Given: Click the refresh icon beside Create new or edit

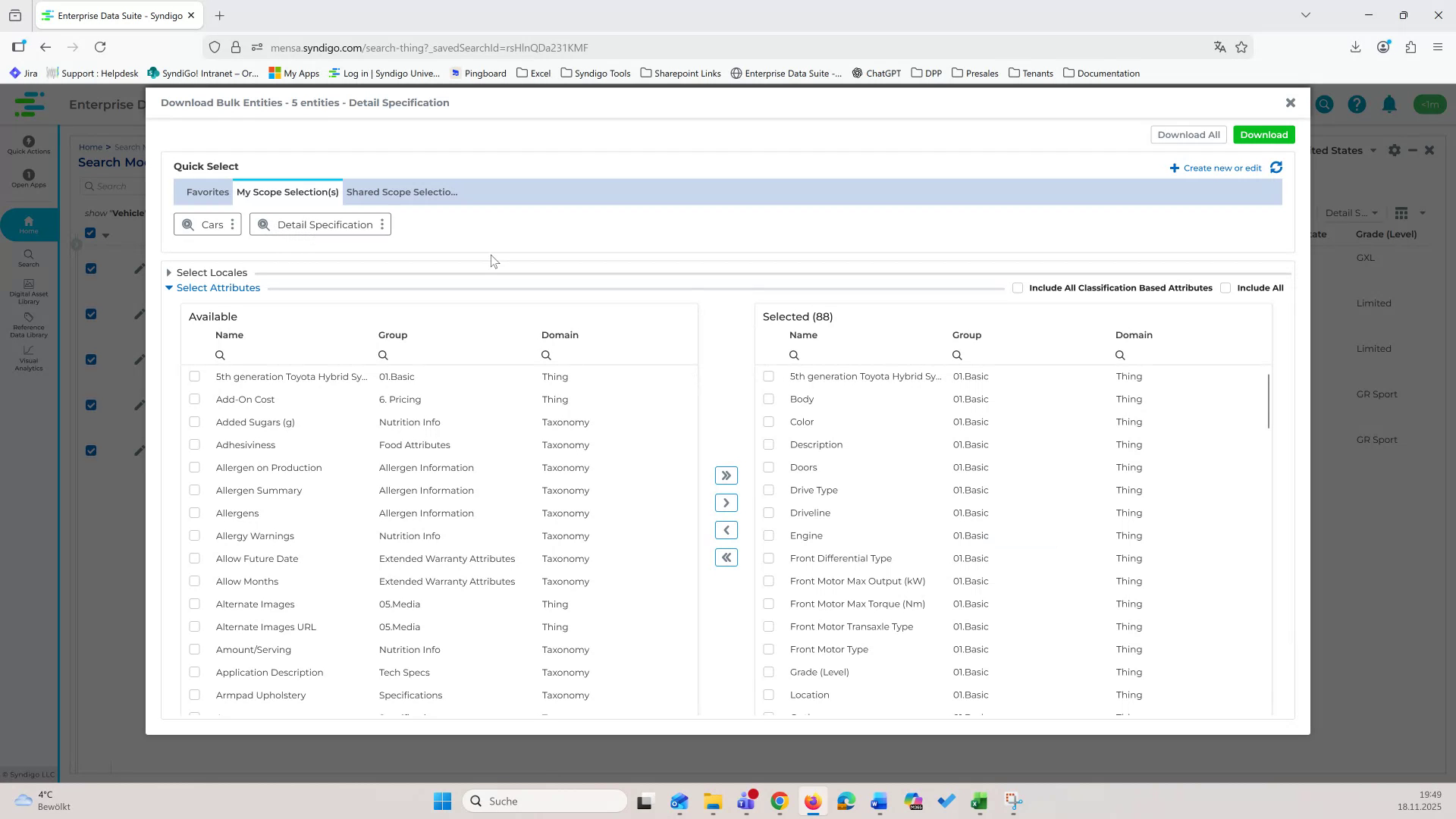Looking at the screenshot, I should (1277, 168).
